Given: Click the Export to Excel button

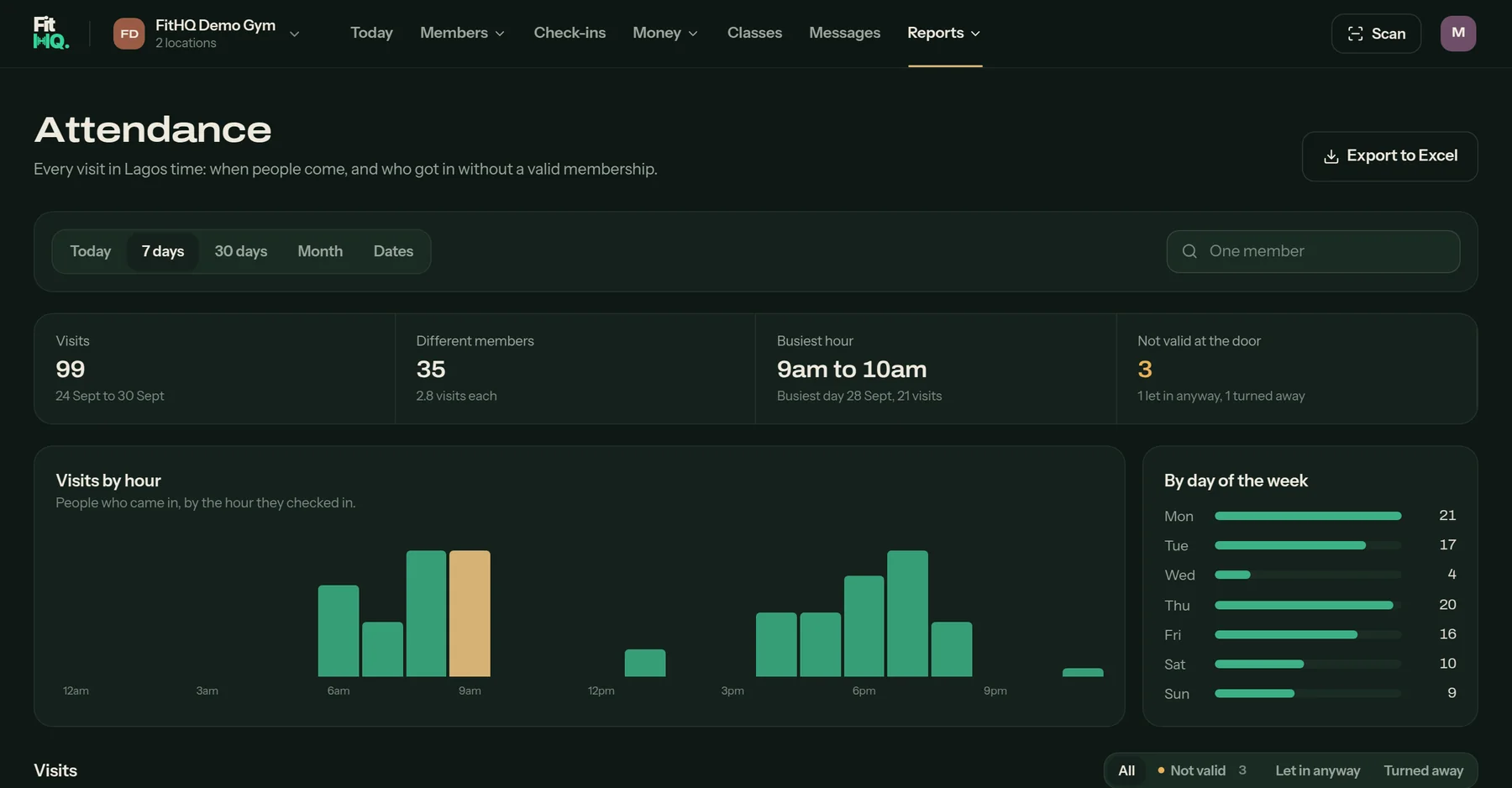Looking at the screenshot, I should tap(1389, 156).
